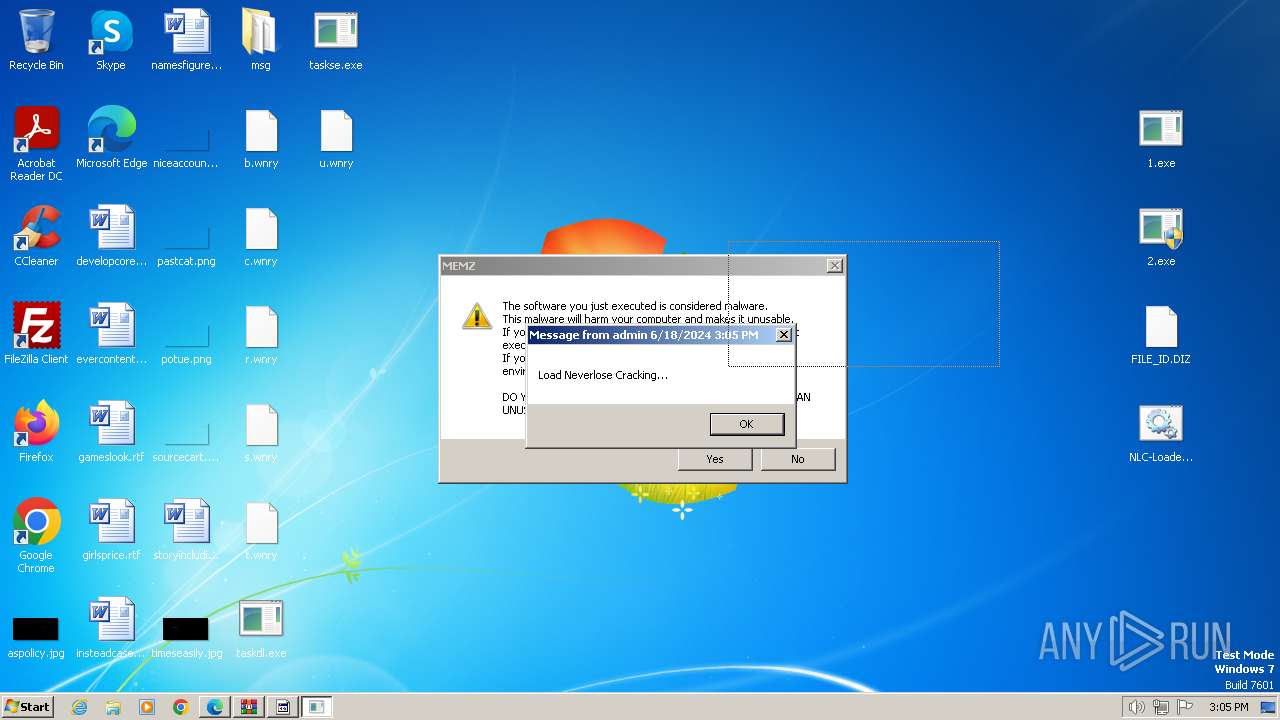Select the taskse.exe desktop icon
1280x720 pixels.
coord(336,40)
